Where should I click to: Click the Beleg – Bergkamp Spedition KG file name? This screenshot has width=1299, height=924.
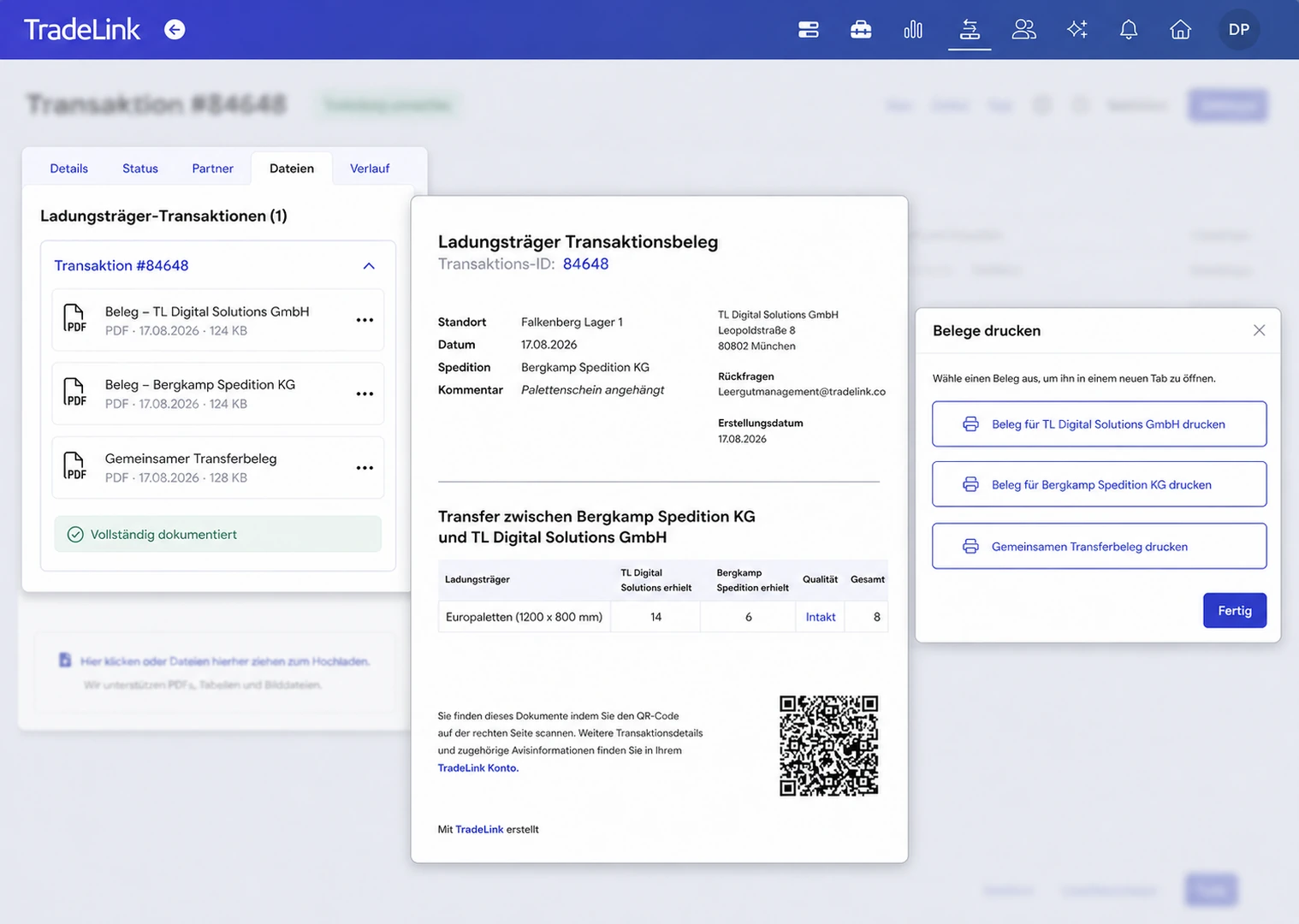200,385
